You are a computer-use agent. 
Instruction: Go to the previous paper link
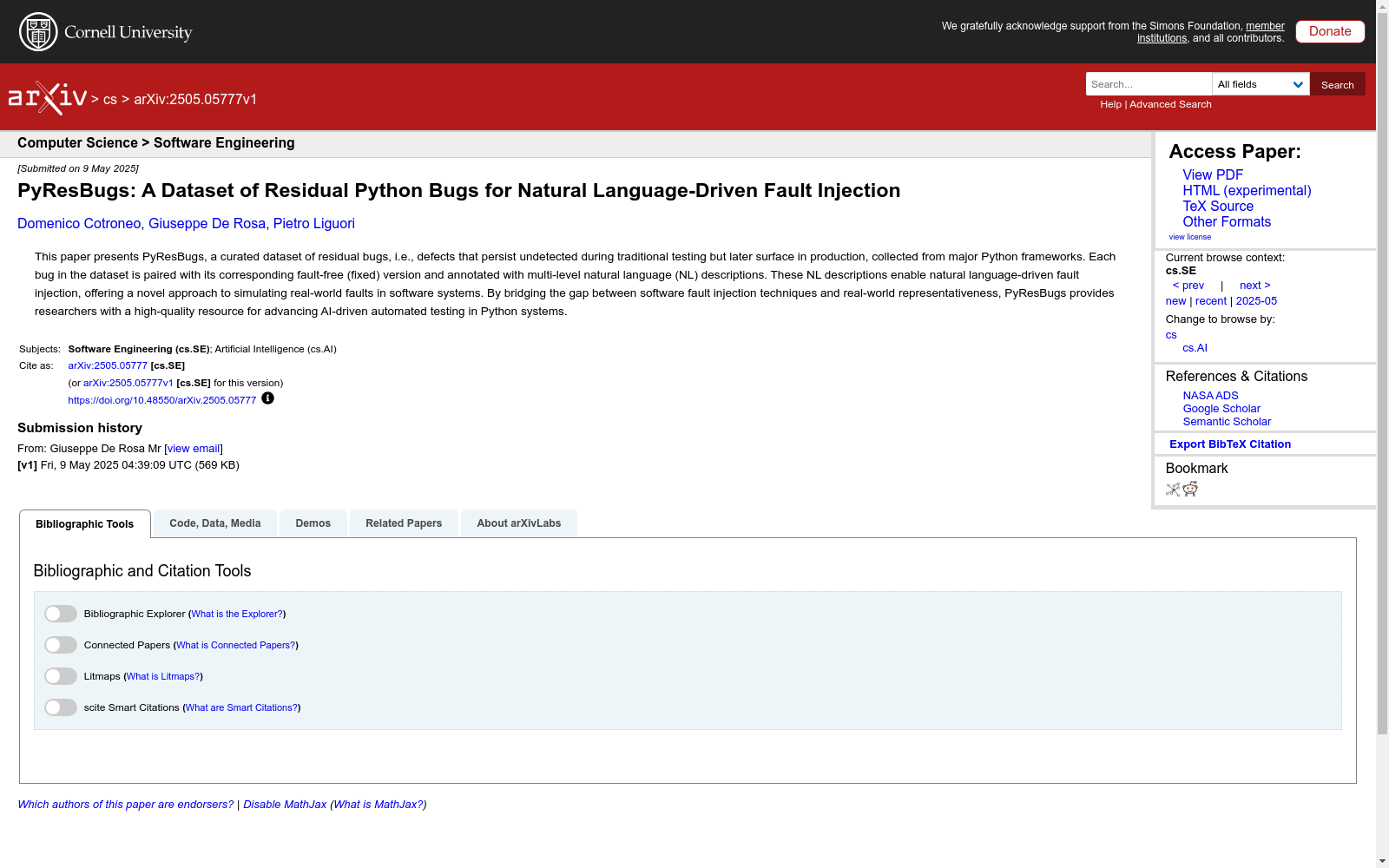(1188, 286)
